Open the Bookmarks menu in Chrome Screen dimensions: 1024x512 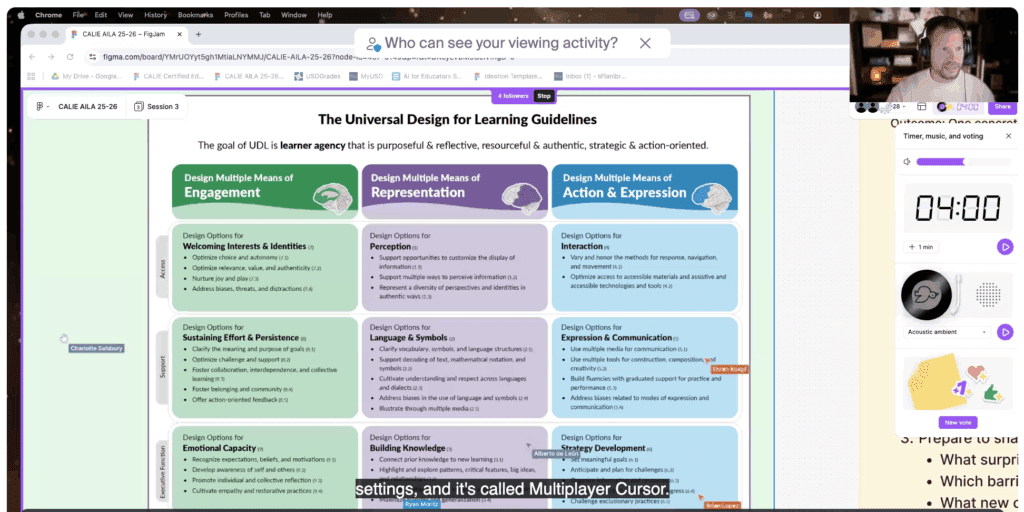coord(194,15)
